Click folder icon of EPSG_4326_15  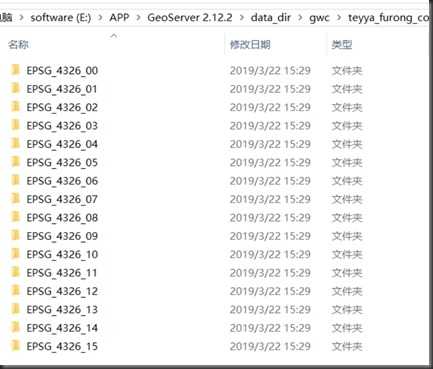tap(15, 346)
